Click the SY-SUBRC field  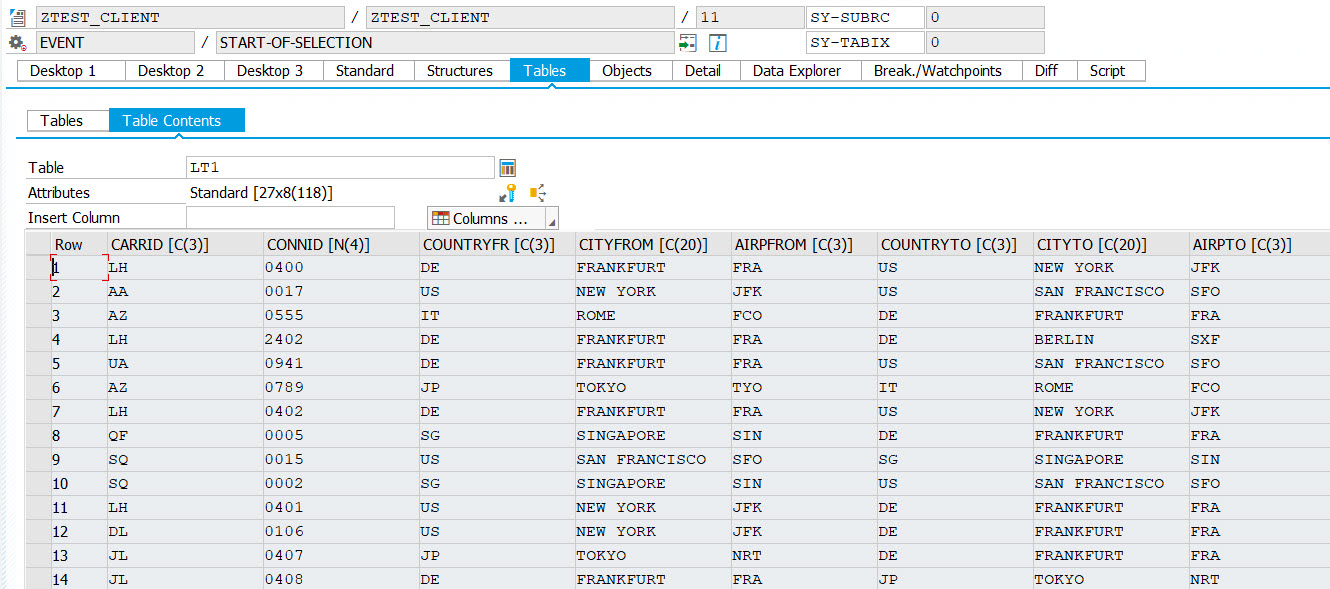click(864, 17)
